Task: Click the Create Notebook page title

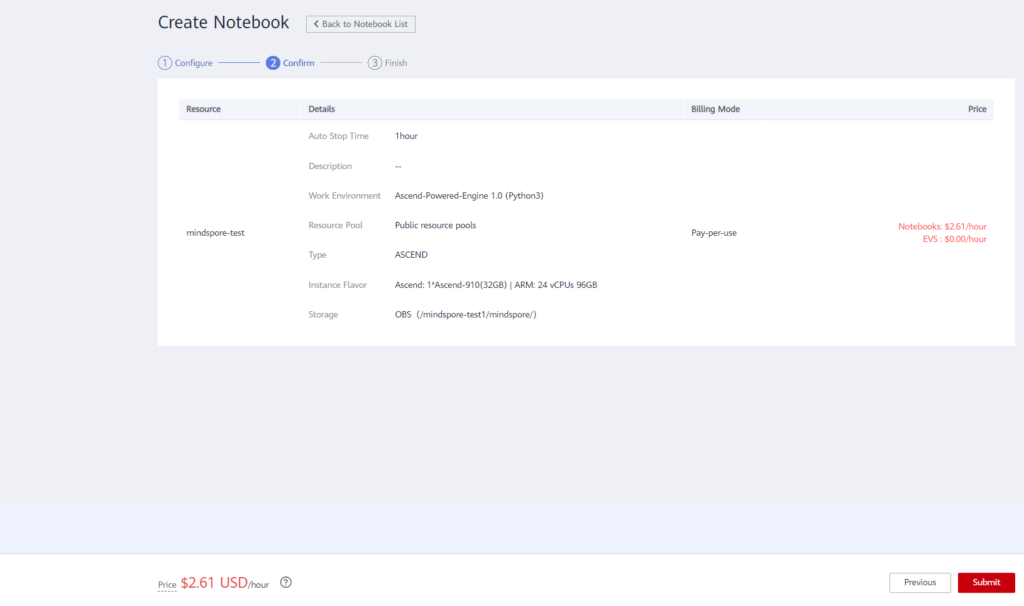Action: [223, 22]
